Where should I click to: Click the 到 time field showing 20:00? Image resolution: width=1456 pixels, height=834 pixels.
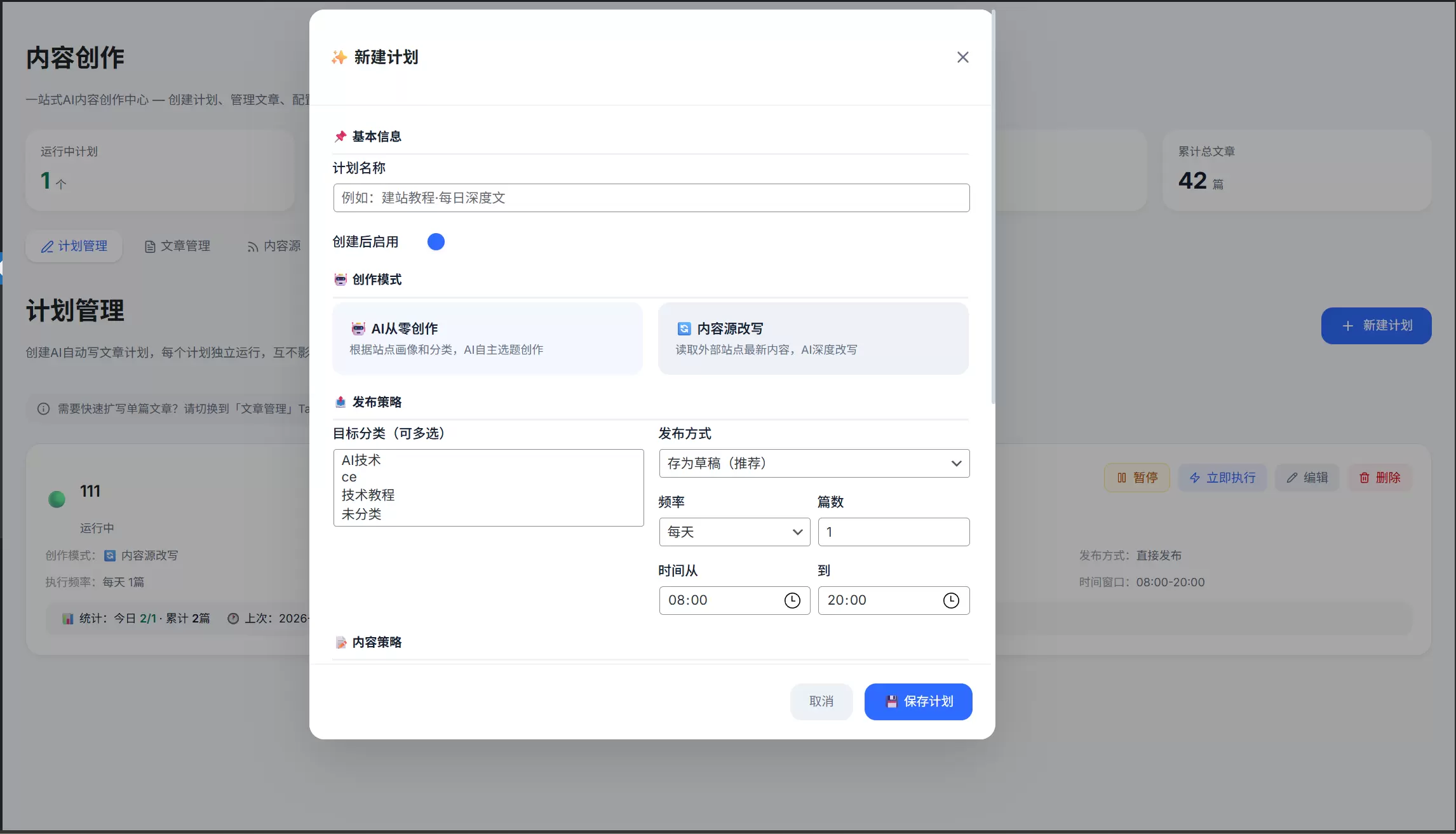click(x=894, y=600)
